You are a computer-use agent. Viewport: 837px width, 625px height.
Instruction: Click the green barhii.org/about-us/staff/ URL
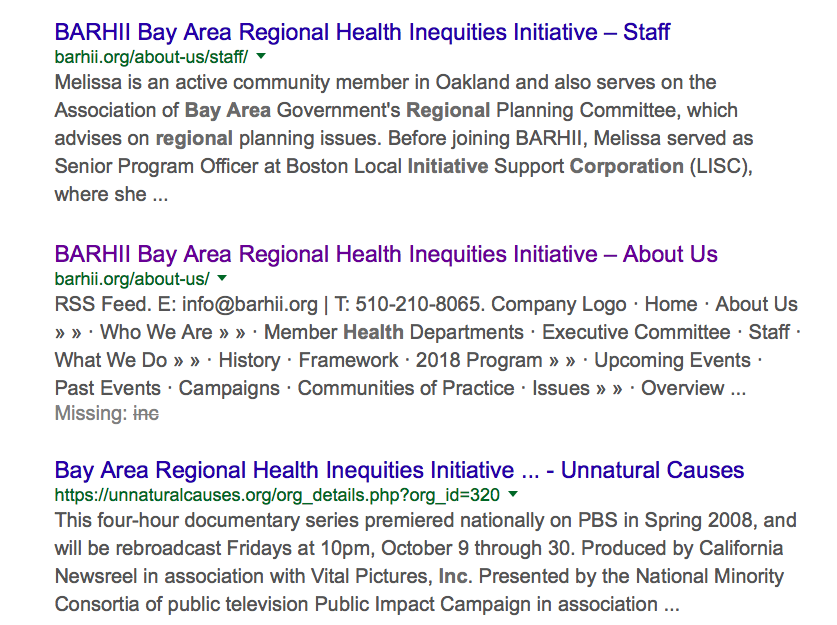(x=151, y=57)
